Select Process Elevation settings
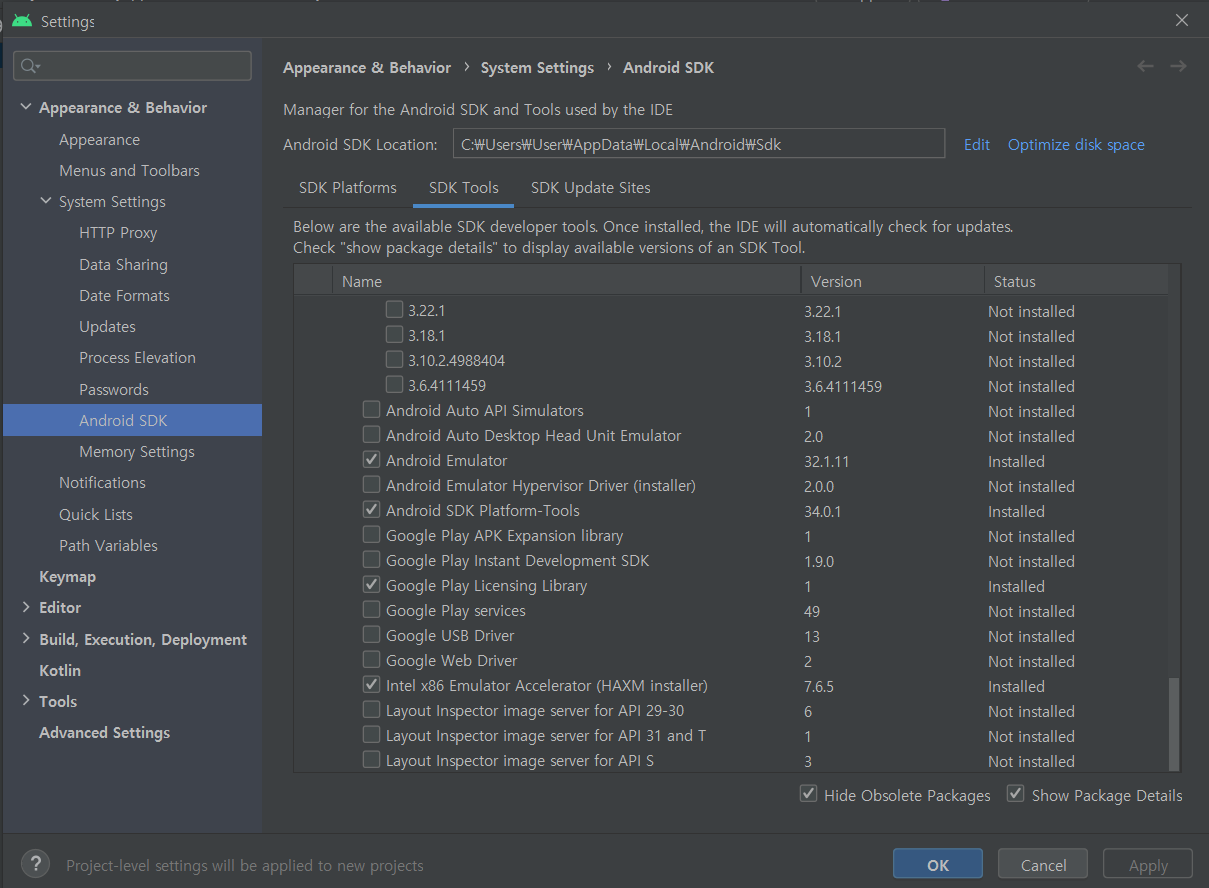Image resolution: width=1209 pixels, height=888 pixels. pos(137,357)
